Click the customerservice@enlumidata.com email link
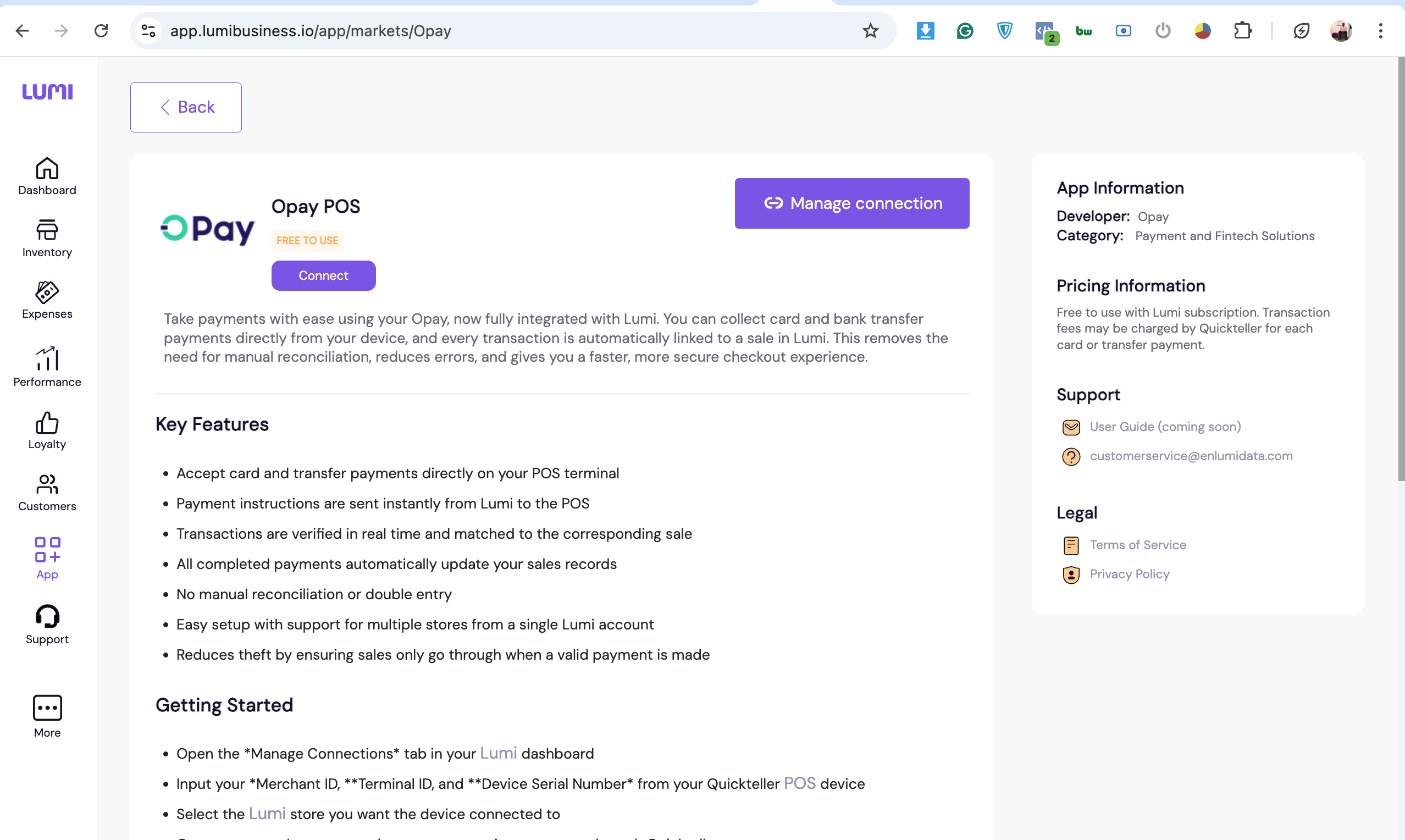 1191,456
